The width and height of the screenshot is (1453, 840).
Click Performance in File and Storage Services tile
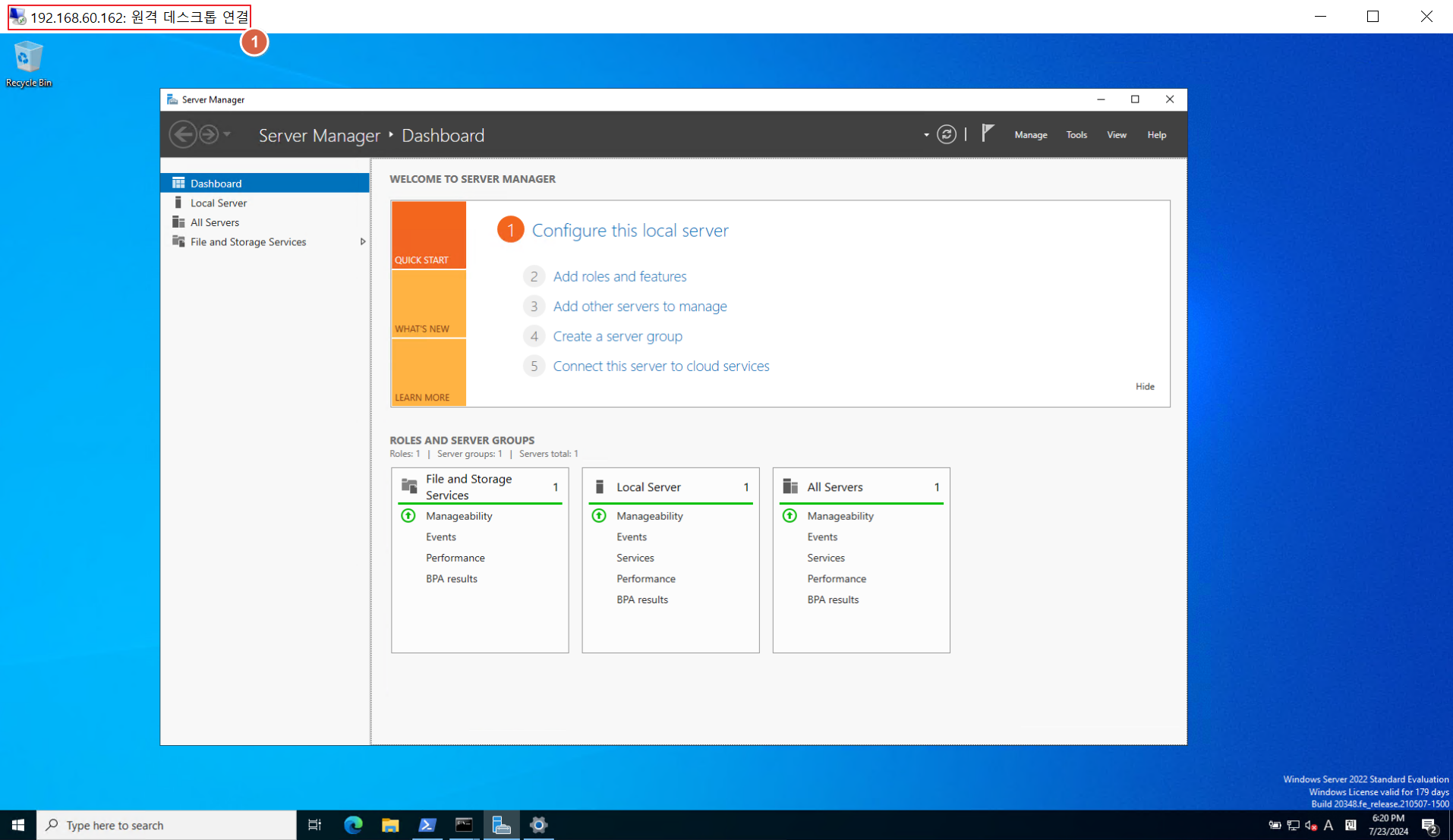click(455, 558)
